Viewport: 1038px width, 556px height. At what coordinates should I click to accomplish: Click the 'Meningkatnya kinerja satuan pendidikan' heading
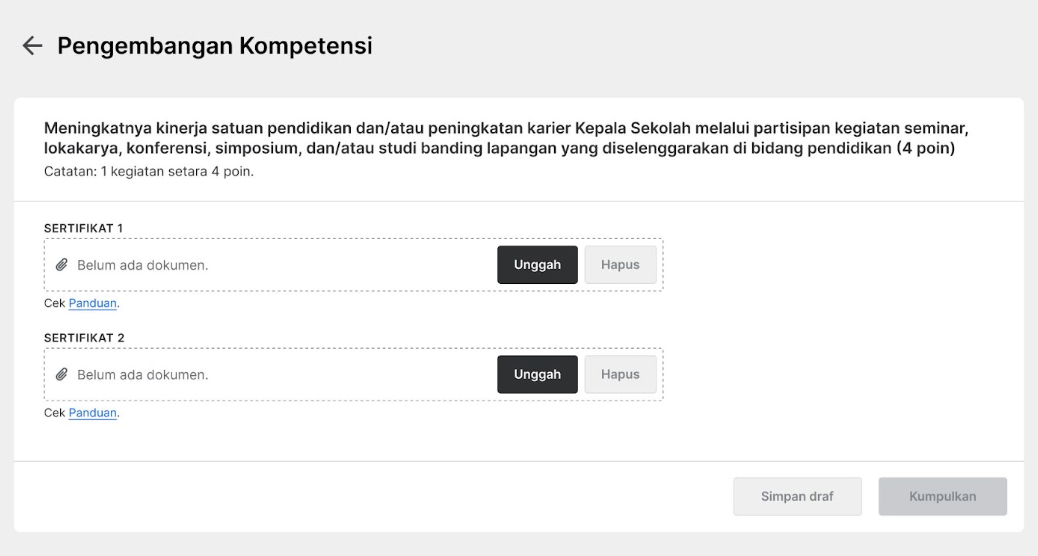click(x=506, y=138)
